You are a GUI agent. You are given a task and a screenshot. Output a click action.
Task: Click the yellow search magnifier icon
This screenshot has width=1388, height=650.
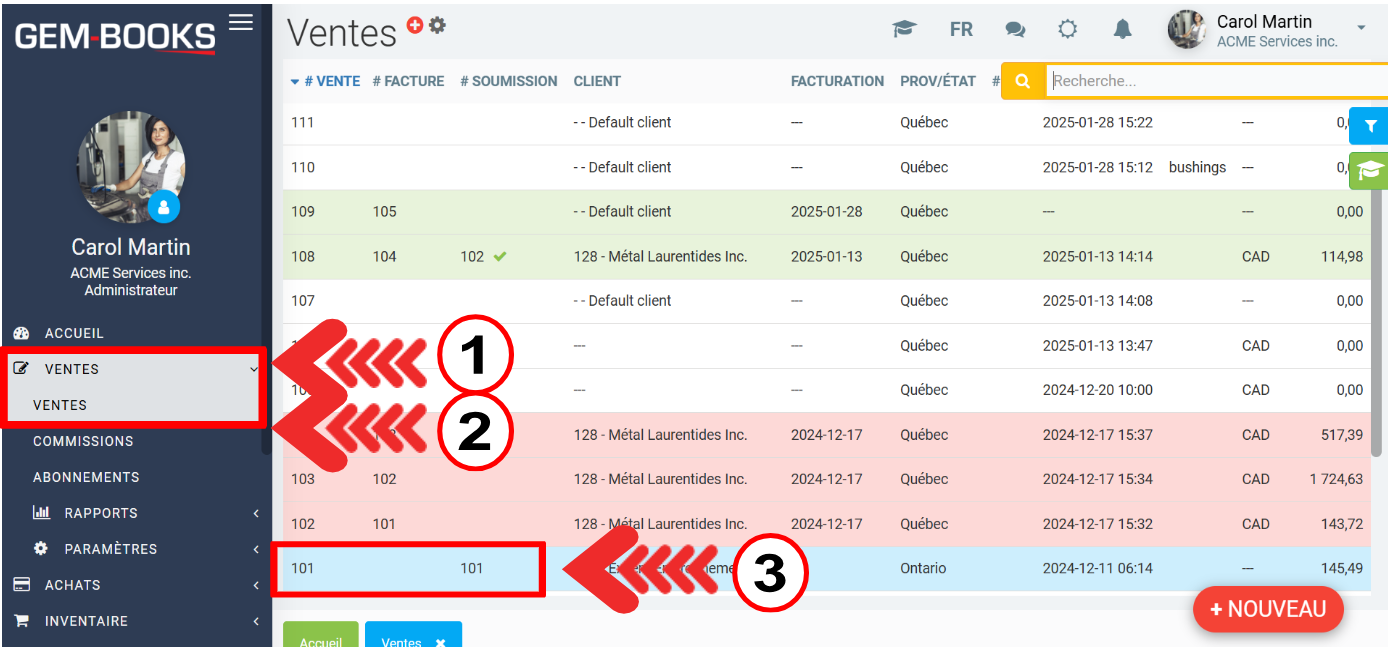click(x=1023, y=81)
